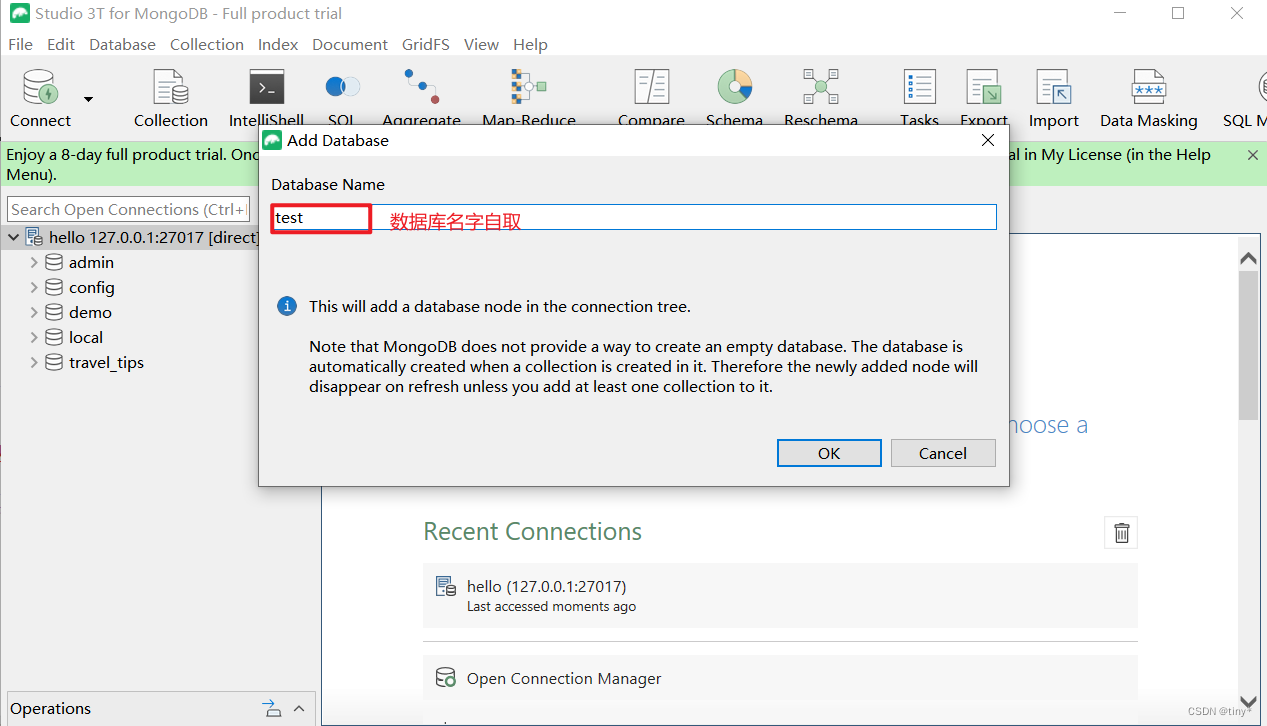The width and height of the screenshot is (1267, 726).
Task: Open the Map-Reduce tool icon
Action: (x=529, y=88)
